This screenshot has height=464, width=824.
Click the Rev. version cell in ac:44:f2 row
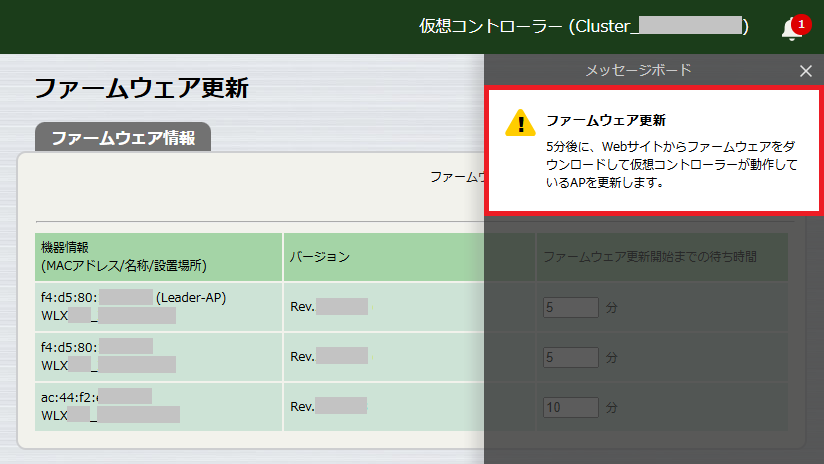pos(409,407)
